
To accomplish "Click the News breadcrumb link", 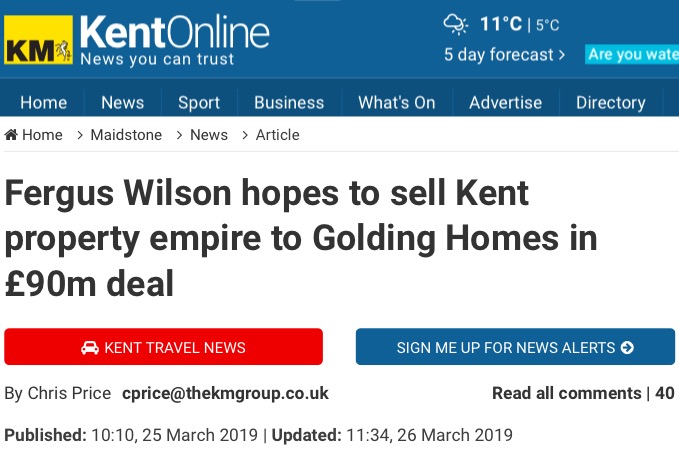I will pyautogui.click(x=209, y=135).
